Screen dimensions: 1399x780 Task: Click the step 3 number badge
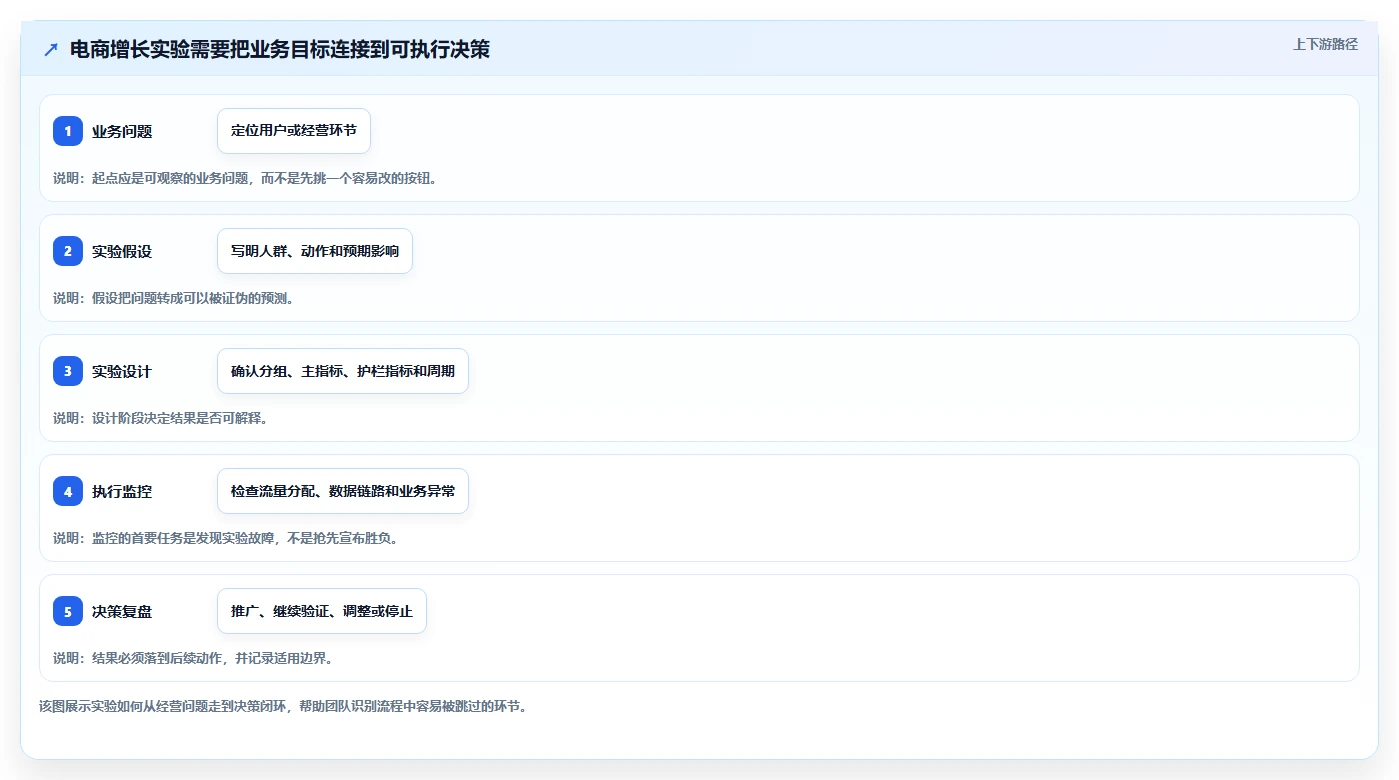point(68,371)
